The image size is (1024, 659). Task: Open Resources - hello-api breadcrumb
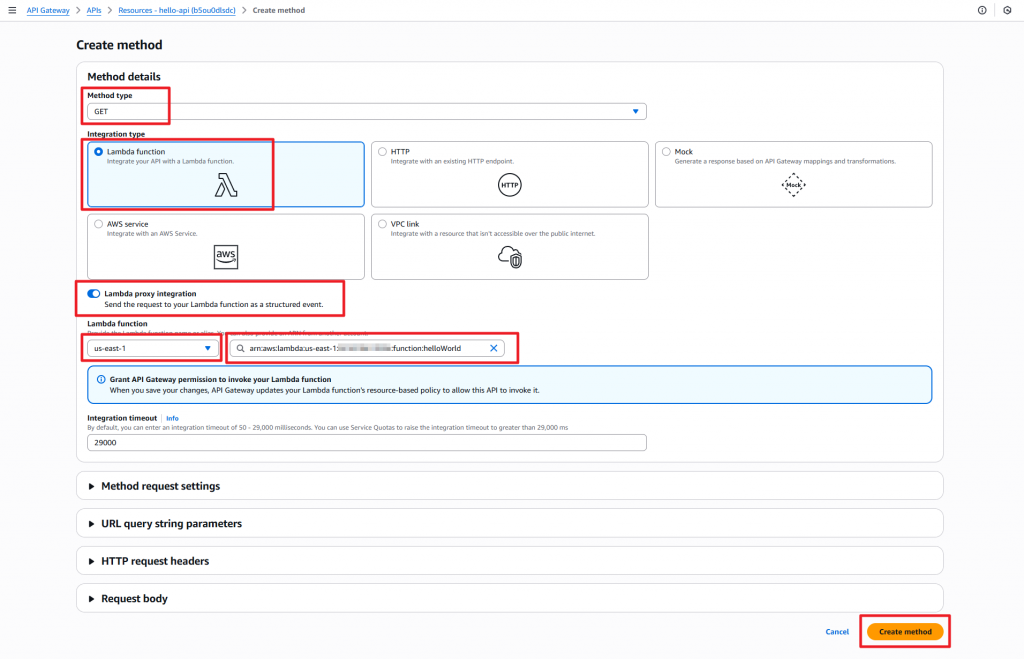click(x=177, y=10)
